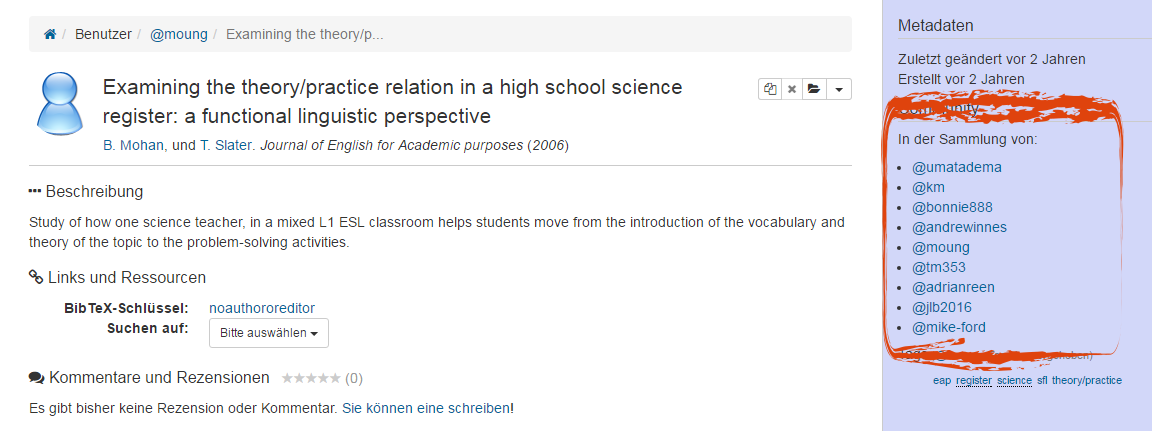Image resolution: width=1152 pixels, height=431 pixels.
Task: Click the home icon in breadcrumb
Action: point(50,35)
